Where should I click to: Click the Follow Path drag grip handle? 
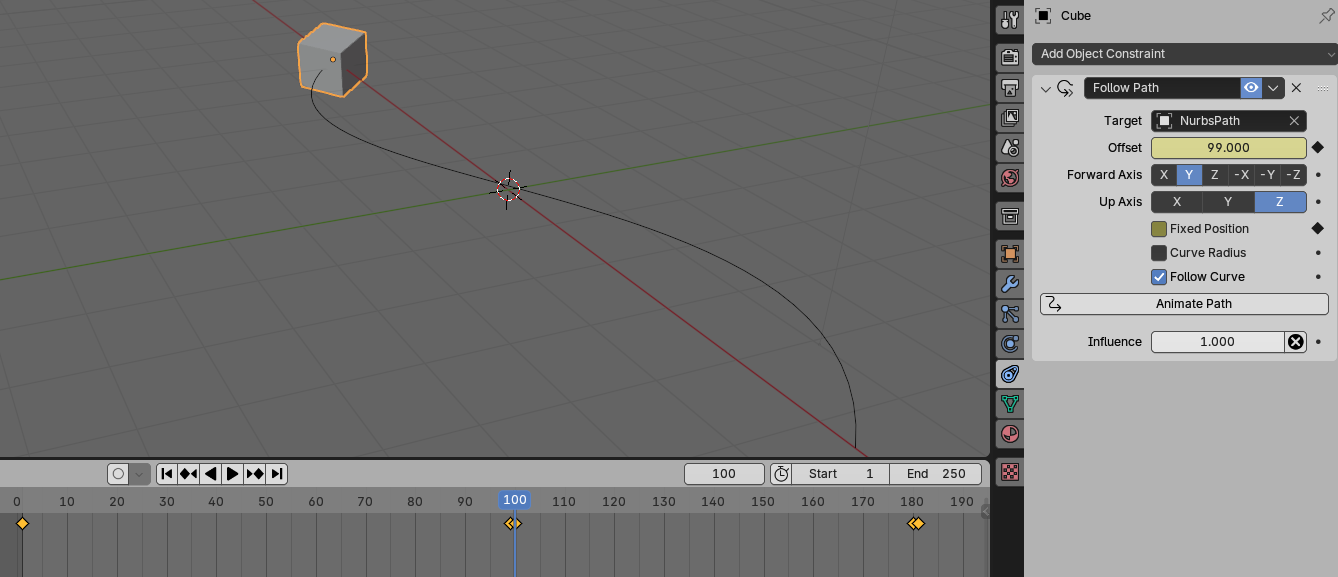click(1322, 88)
